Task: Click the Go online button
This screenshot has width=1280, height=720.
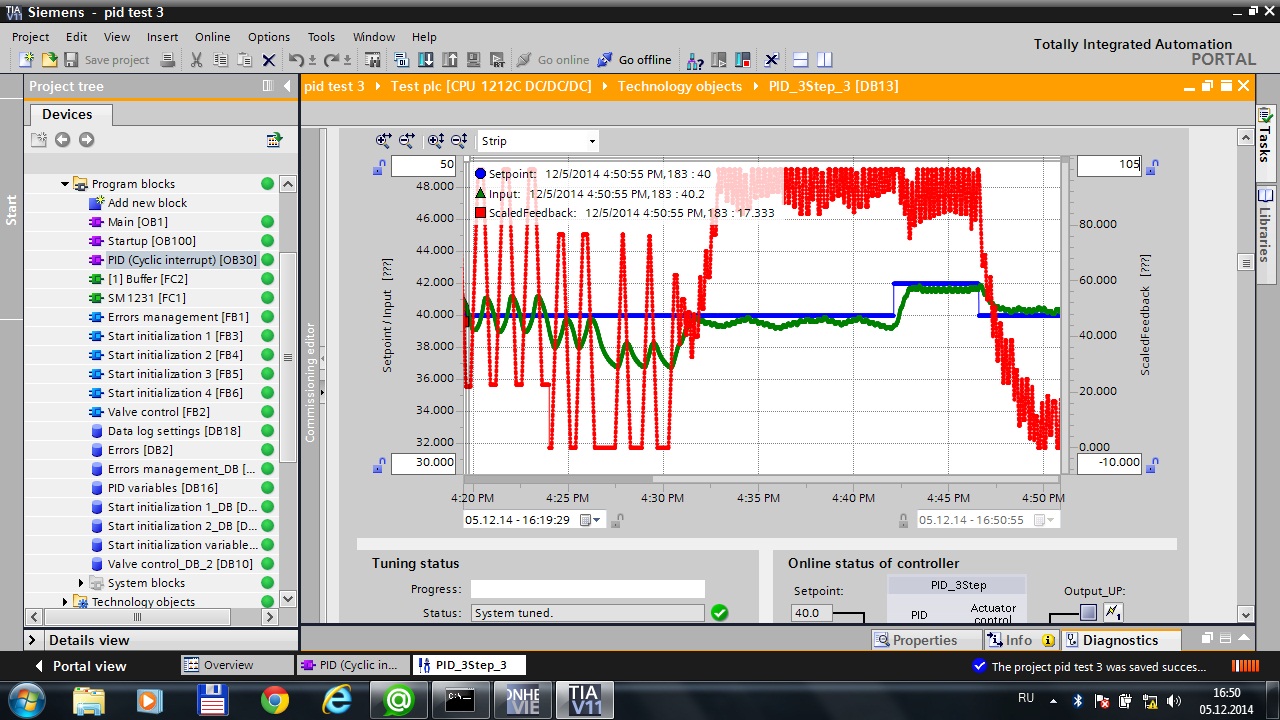Action: pyautogui.click(x=553, y=60)
